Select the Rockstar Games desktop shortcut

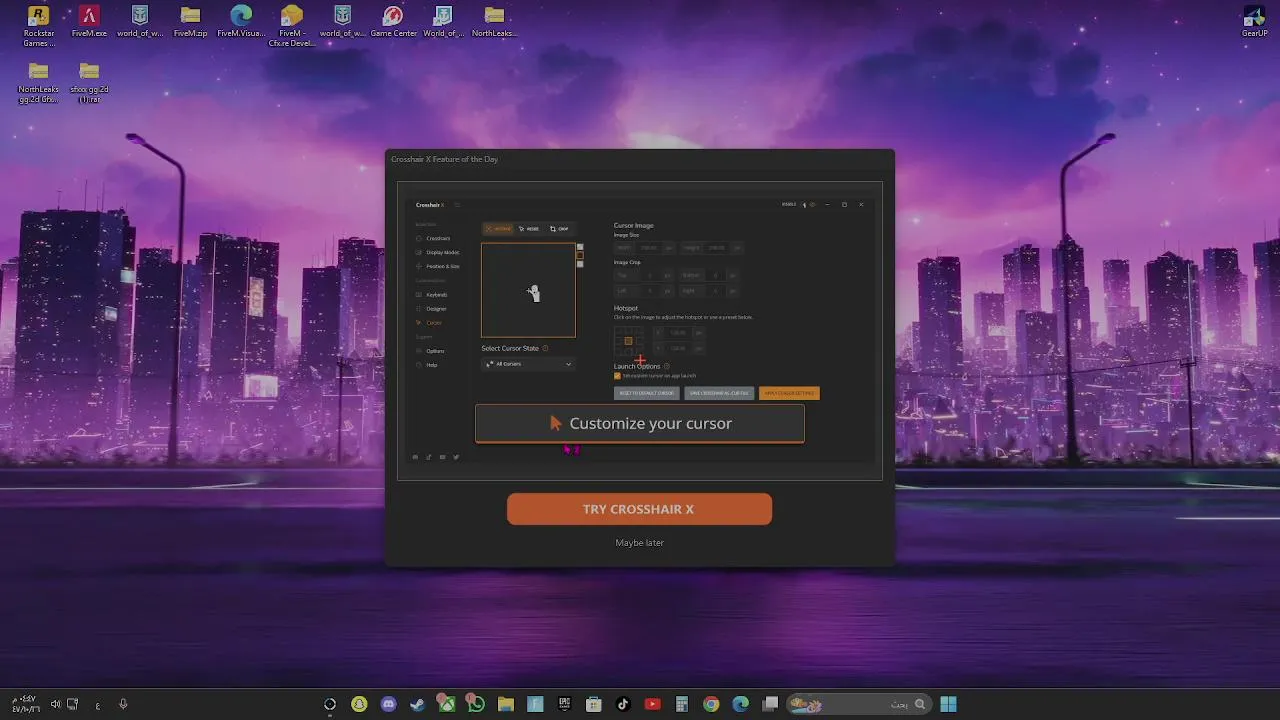click(x=39, y=27)
